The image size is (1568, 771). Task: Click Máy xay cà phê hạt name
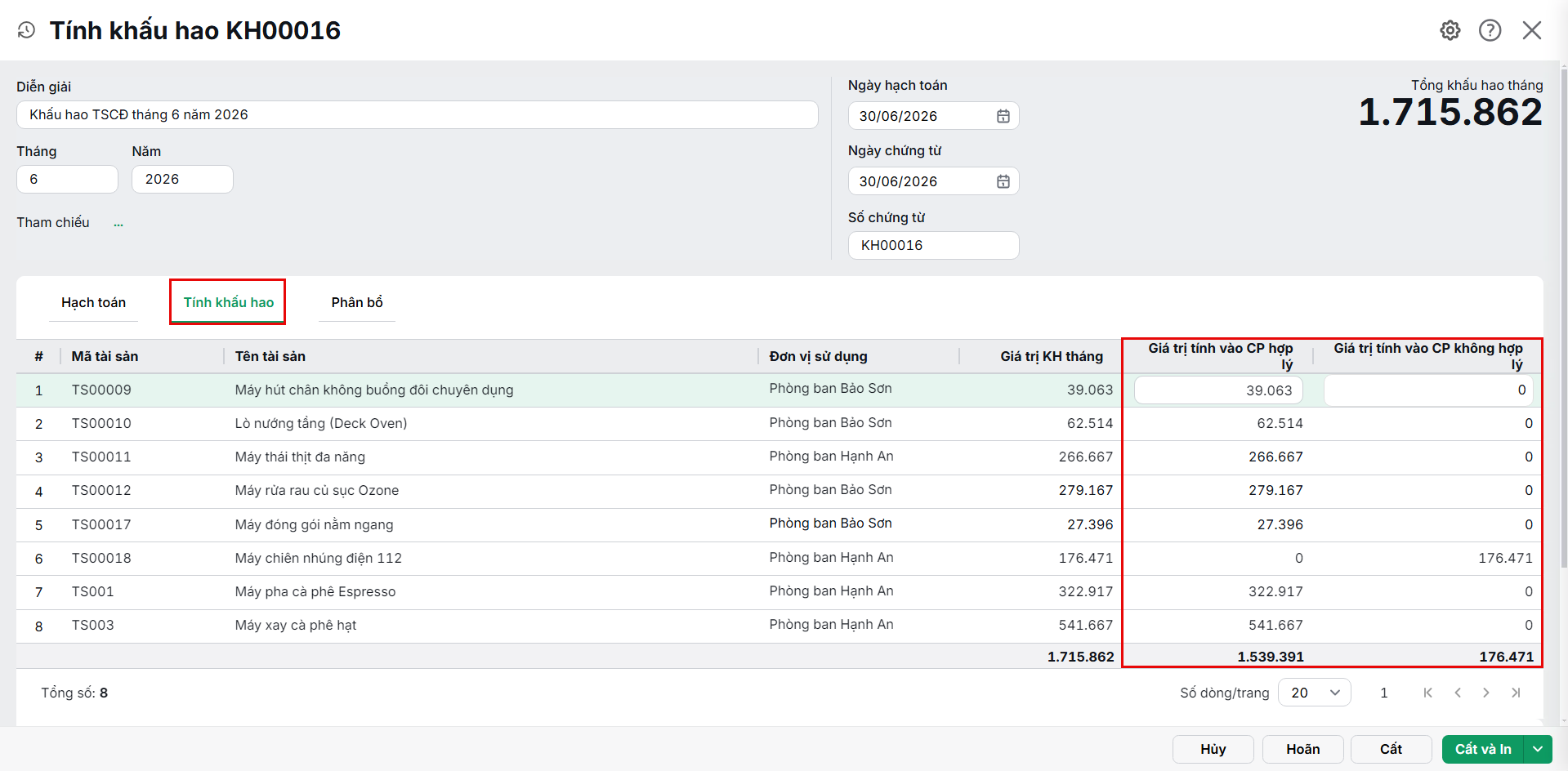[296, 626]
